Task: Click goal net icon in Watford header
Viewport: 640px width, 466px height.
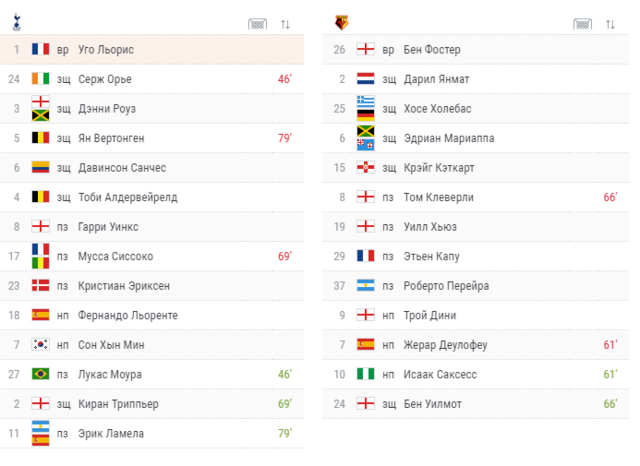Action: coord(582,24)
